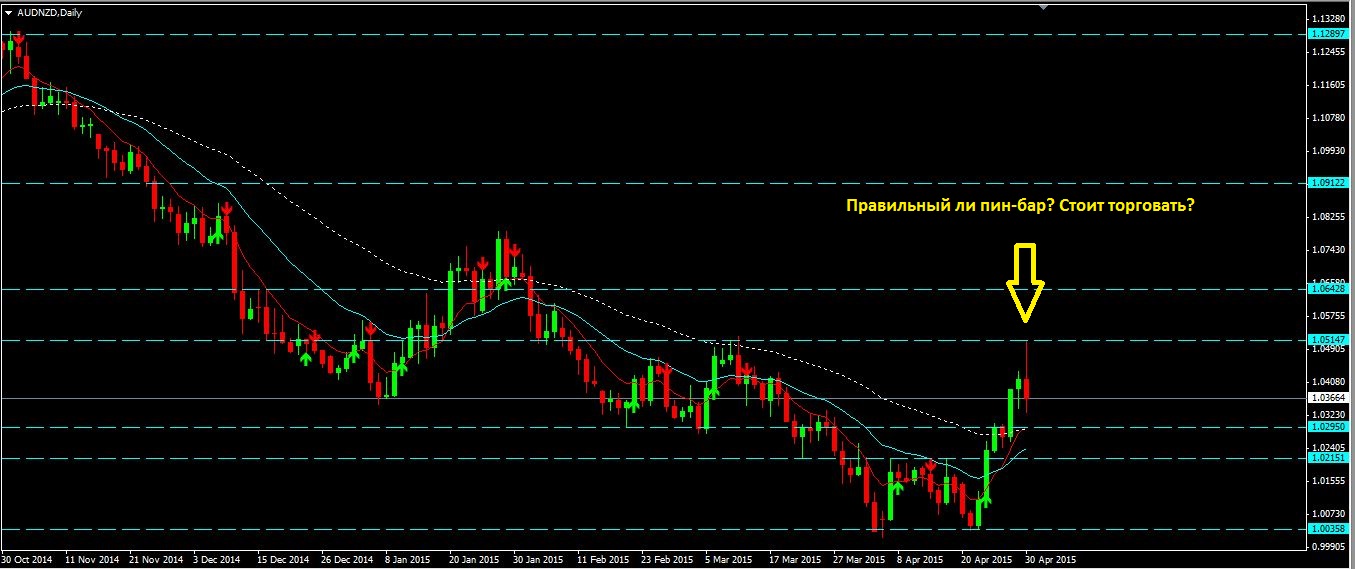Select the 1.00358 horizontal line price label

[x=1329, y=528]
